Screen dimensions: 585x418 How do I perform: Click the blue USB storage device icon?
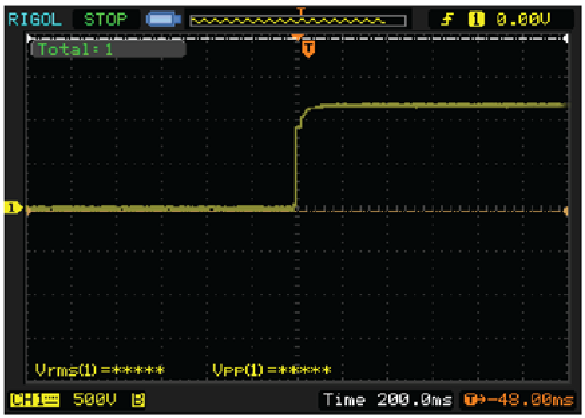(163, 19)
